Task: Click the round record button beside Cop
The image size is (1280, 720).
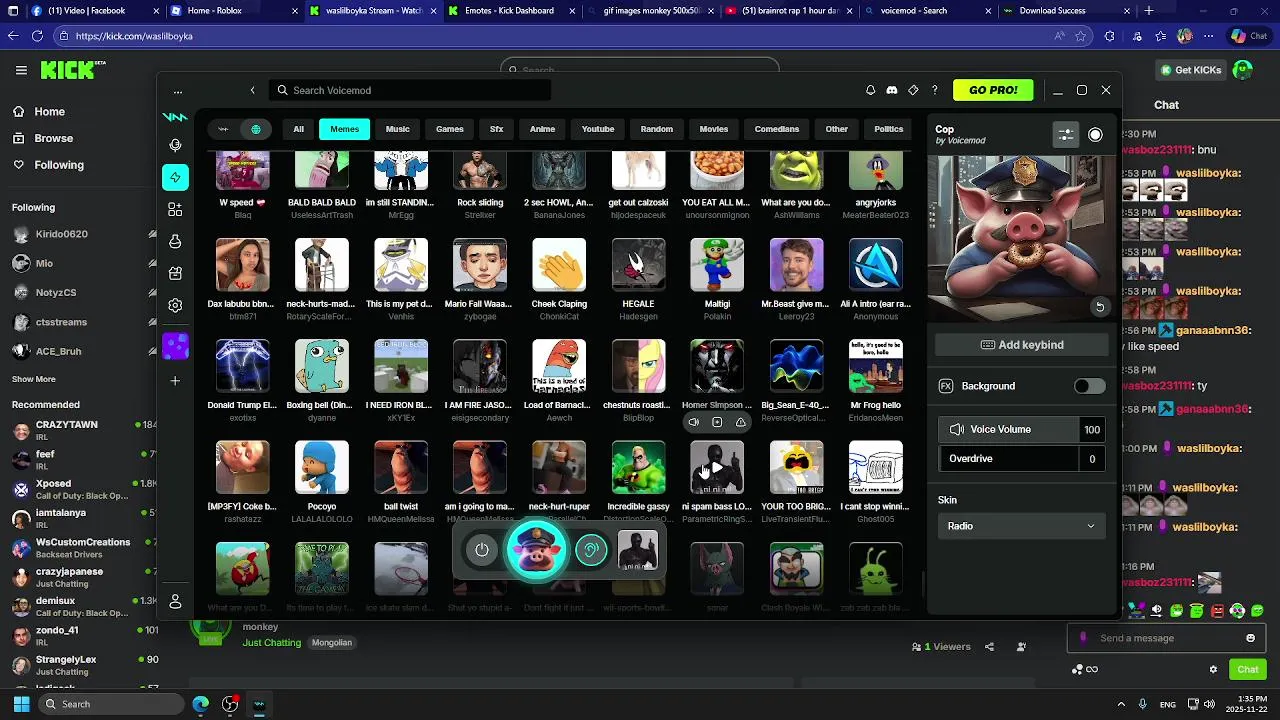Action: (1095, 134)
